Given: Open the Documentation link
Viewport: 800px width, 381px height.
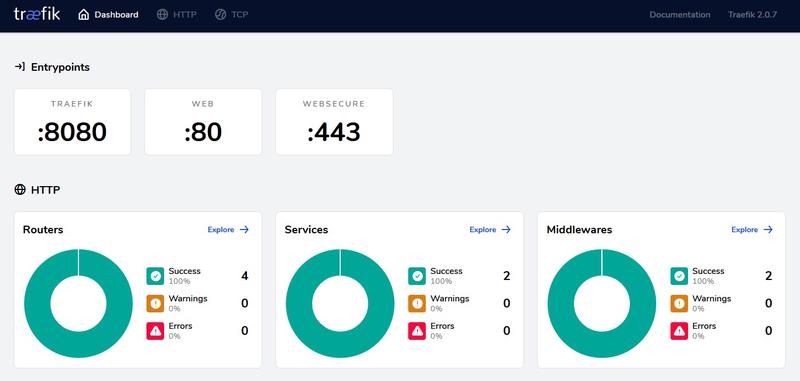Looking at the screenshot, I should (680, 15).
